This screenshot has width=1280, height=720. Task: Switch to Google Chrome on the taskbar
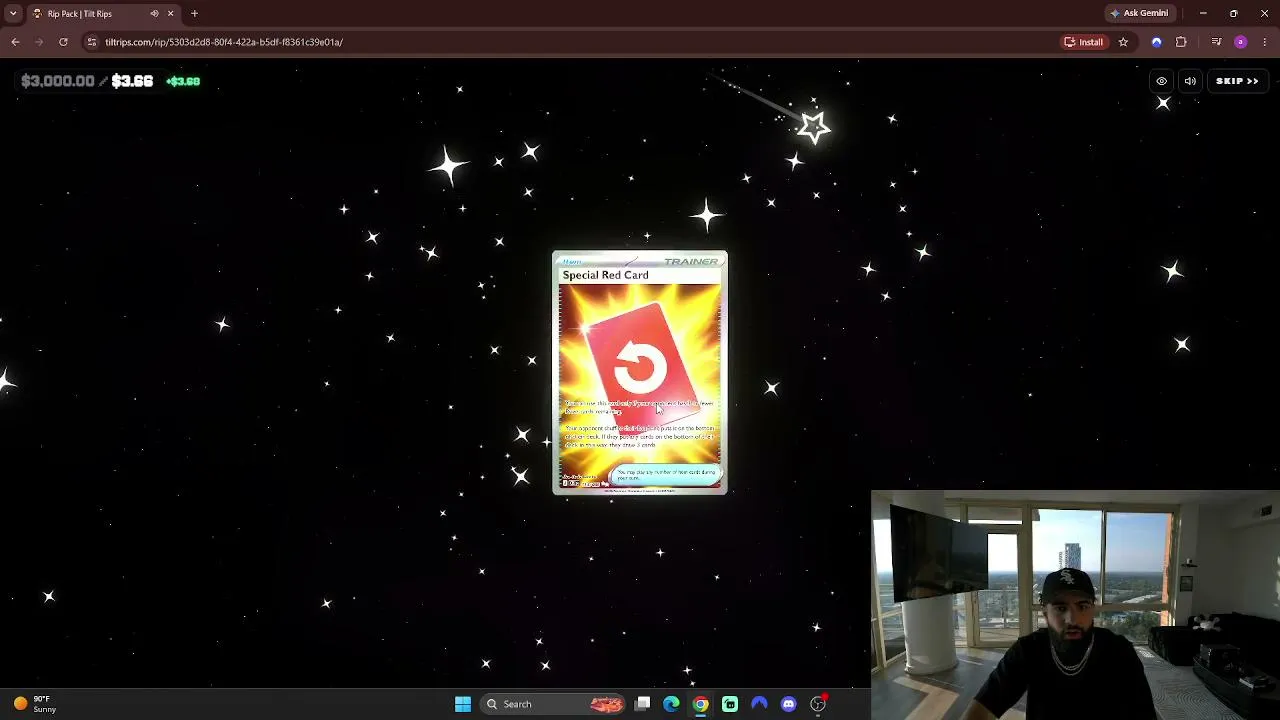[x=701, y=704]
